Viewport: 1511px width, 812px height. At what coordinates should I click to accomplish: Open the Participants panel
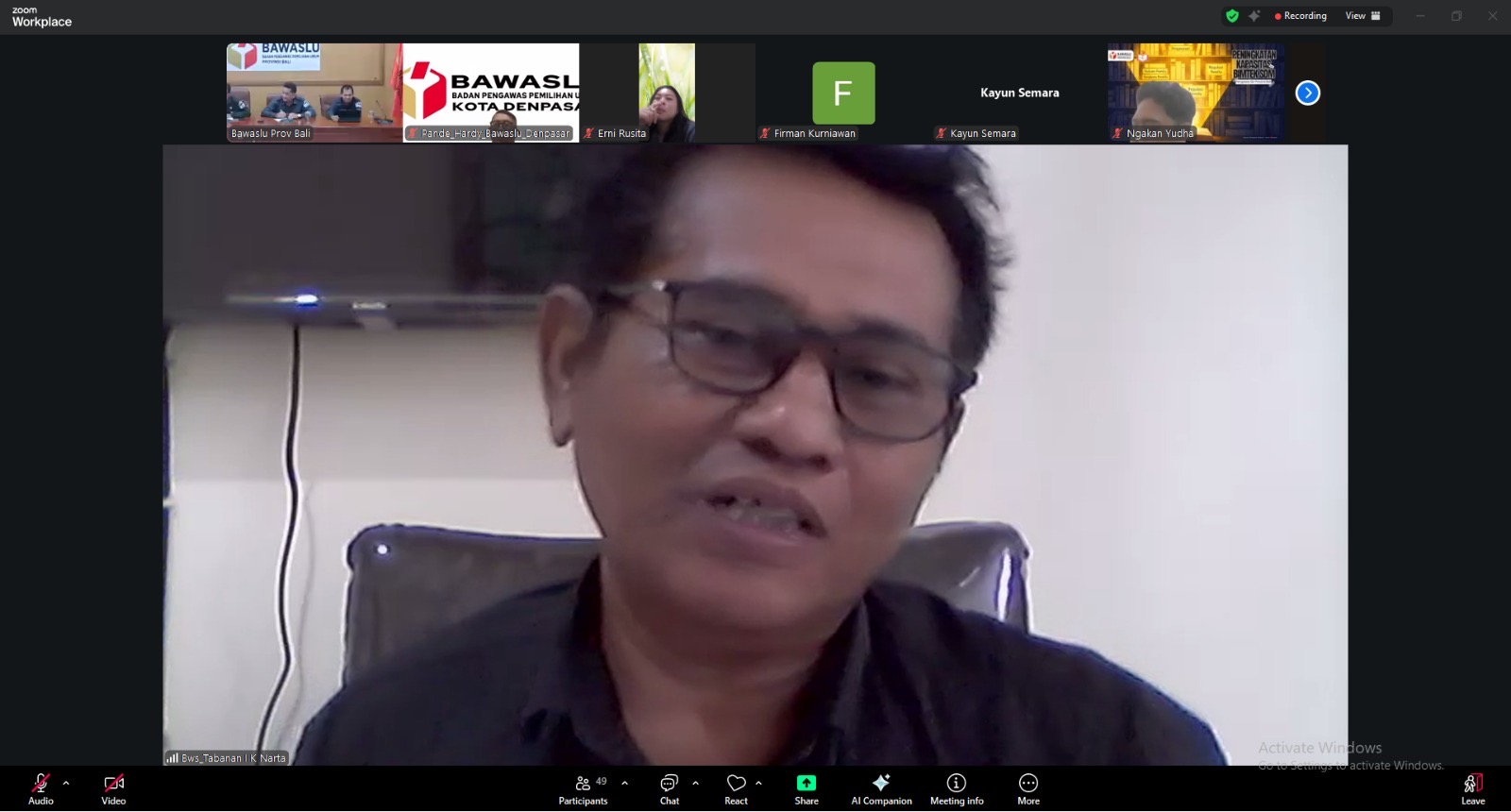click(x=583, y=788)
